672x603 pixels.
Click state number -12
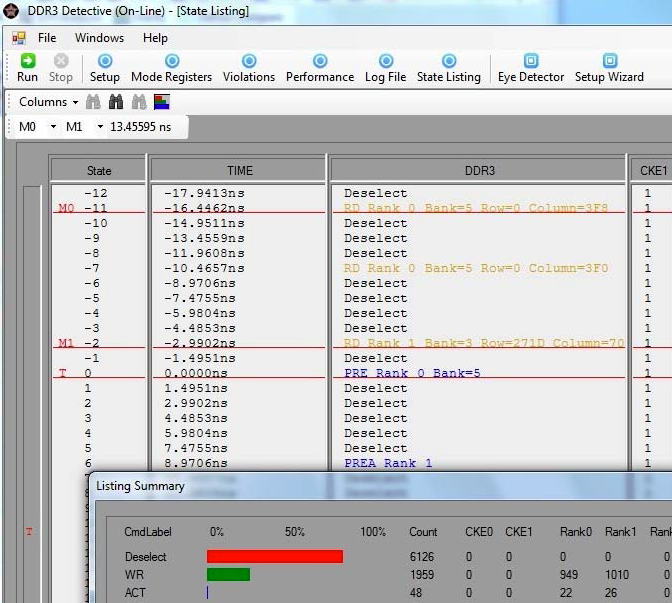96,193
